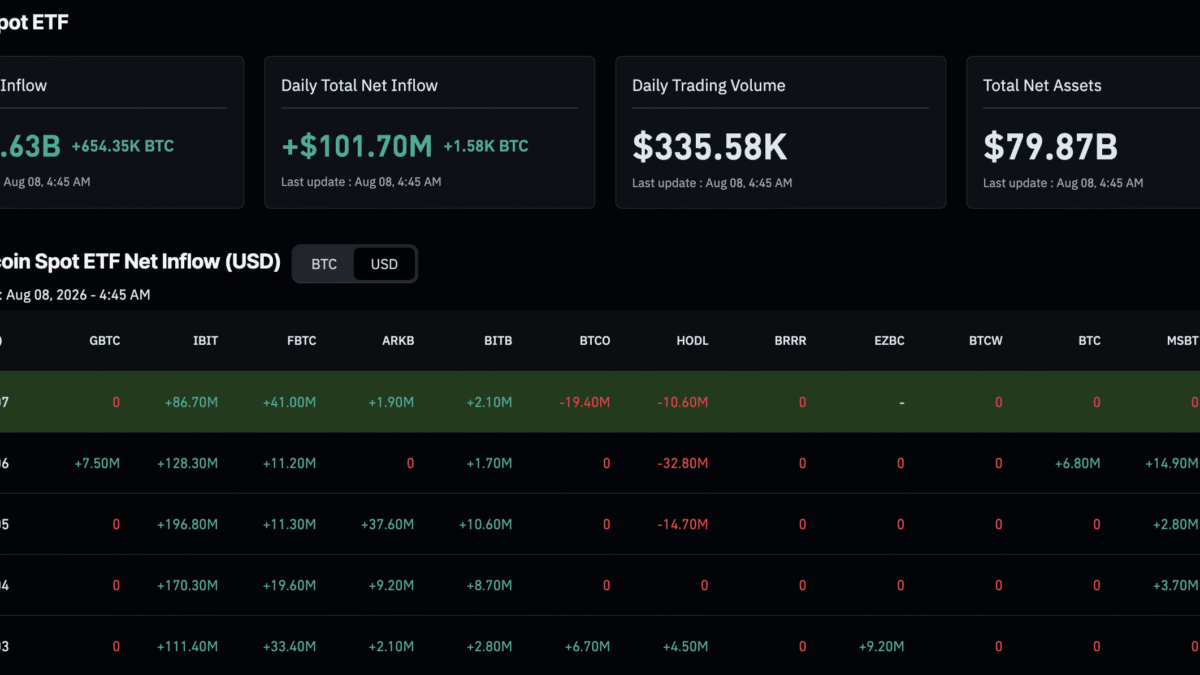Select the HODL -32.80M value
This screenshot has width=1200, height=675.
[x=683, y=463]
